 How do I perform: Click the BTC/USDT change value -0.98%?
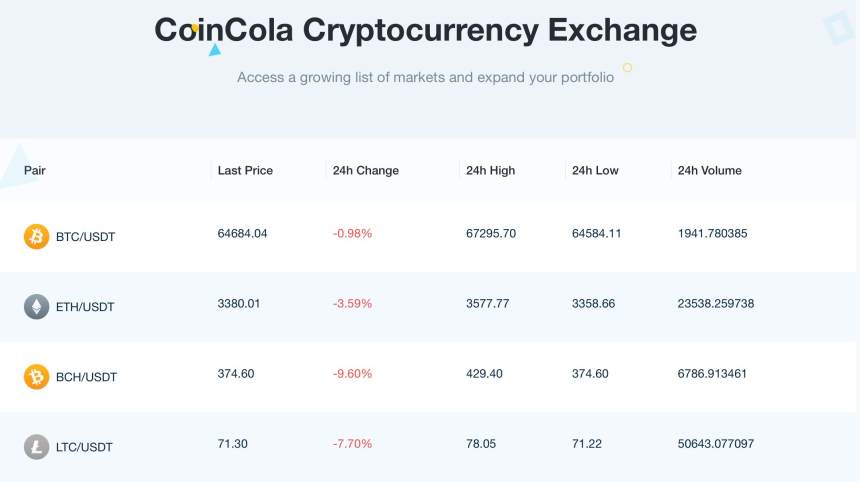[x=352, y=234]
